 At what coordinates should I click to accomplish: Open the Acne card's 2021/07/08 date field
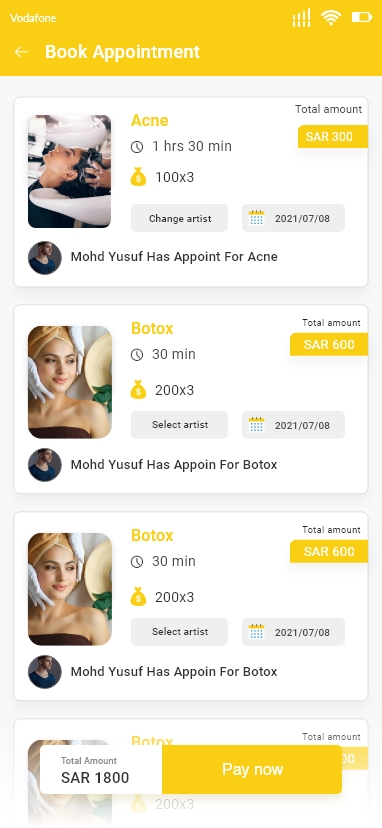point(293,218)
